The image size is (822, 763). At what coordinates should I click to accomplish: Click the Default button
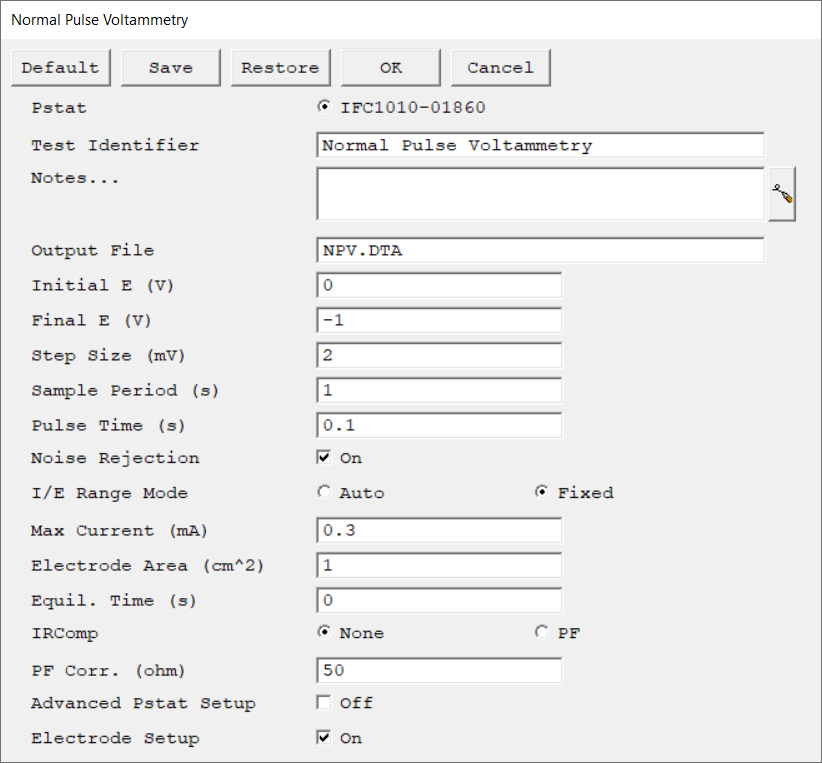click(x=60, y=68)
